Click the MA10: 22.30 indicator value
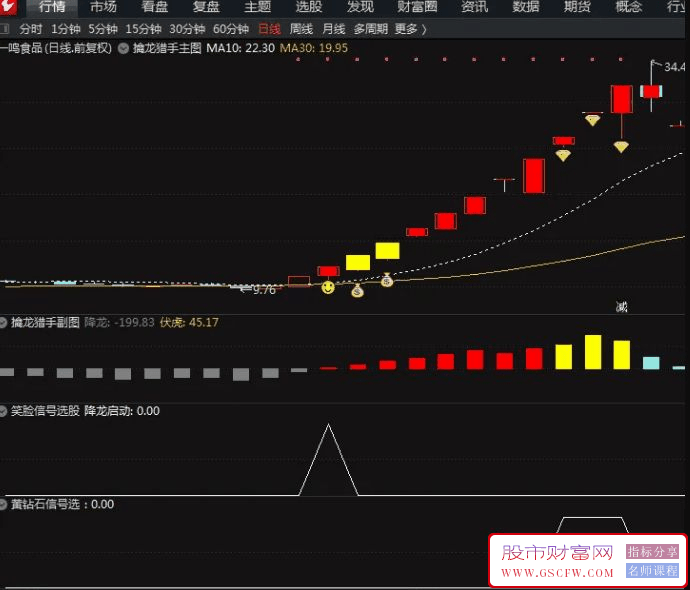The height and width of the screenshot is (590, 690). 241,48
